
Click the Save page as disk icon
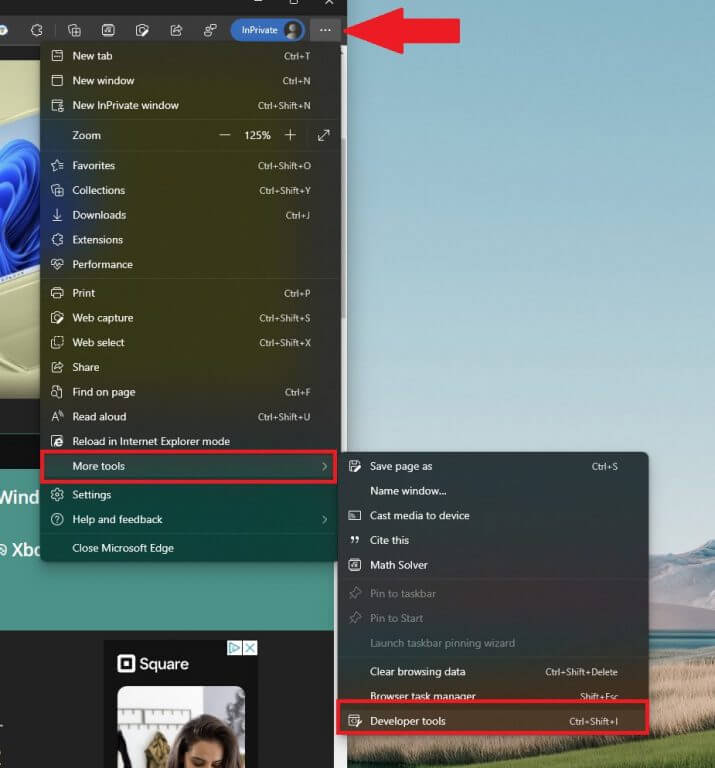(355, 466)
